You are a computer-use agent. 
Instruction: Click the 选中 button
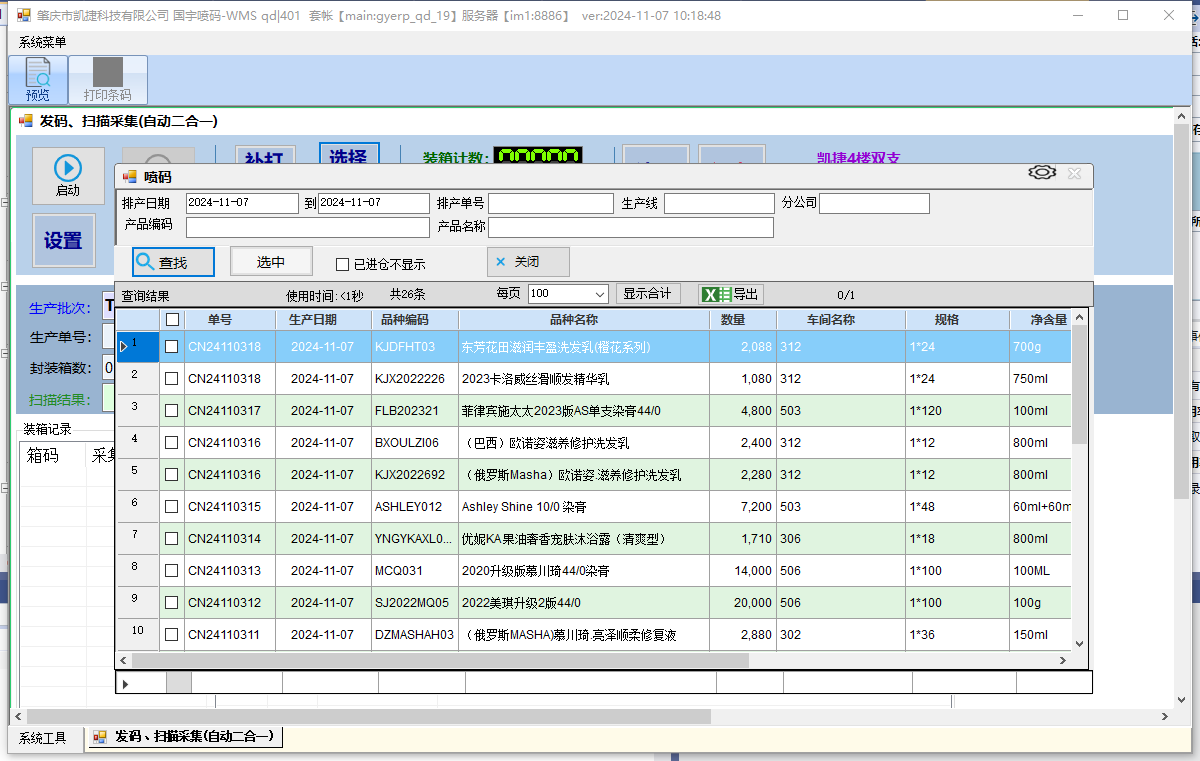[271, 262]
